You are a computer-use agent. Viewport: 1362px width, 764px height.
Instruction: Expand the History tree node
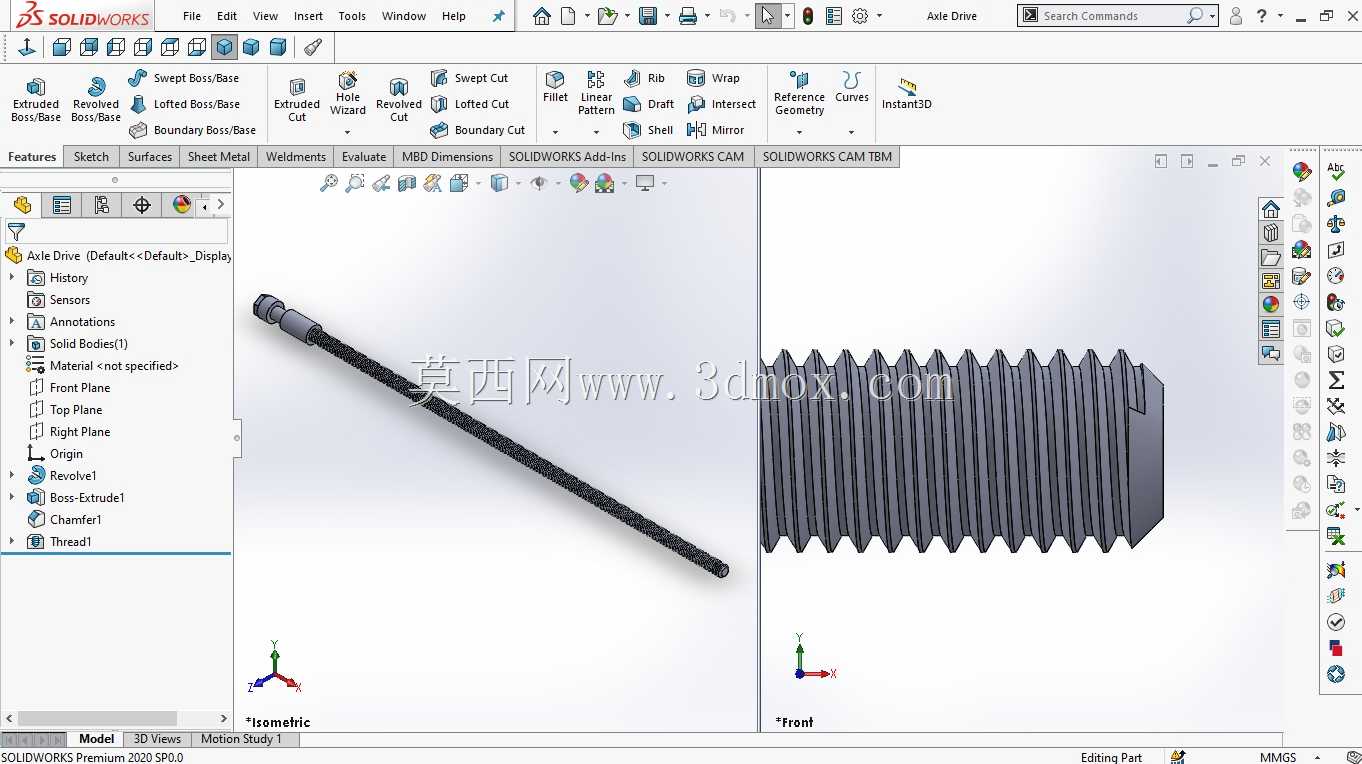click(x=12, y=278)
